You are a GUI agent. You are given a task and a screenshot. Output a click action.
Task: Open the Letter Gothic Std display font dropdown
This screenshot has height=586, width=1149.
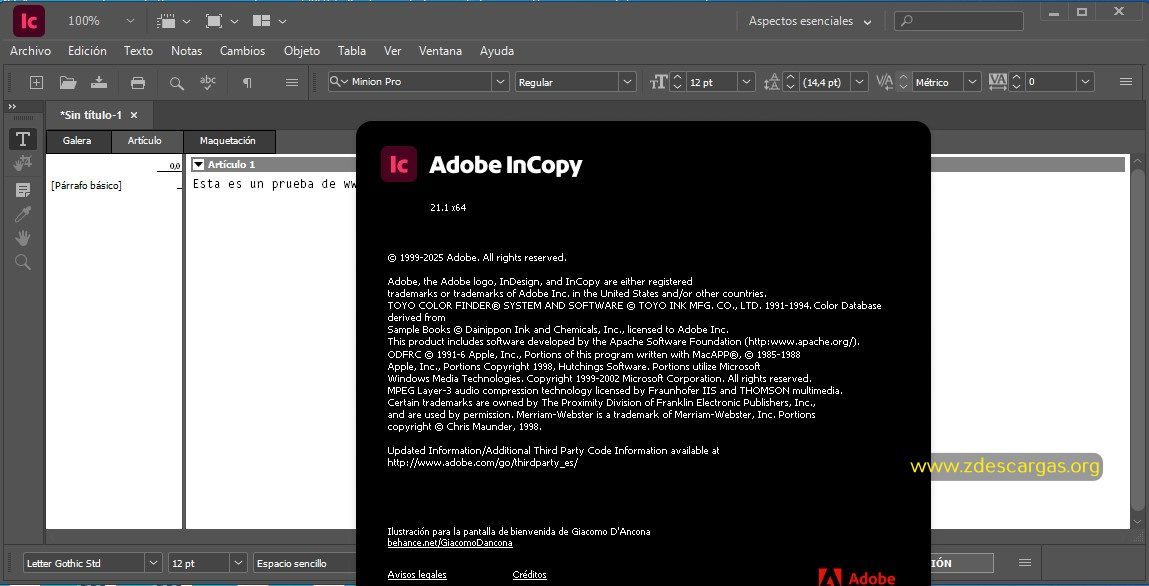coord(153,563)
